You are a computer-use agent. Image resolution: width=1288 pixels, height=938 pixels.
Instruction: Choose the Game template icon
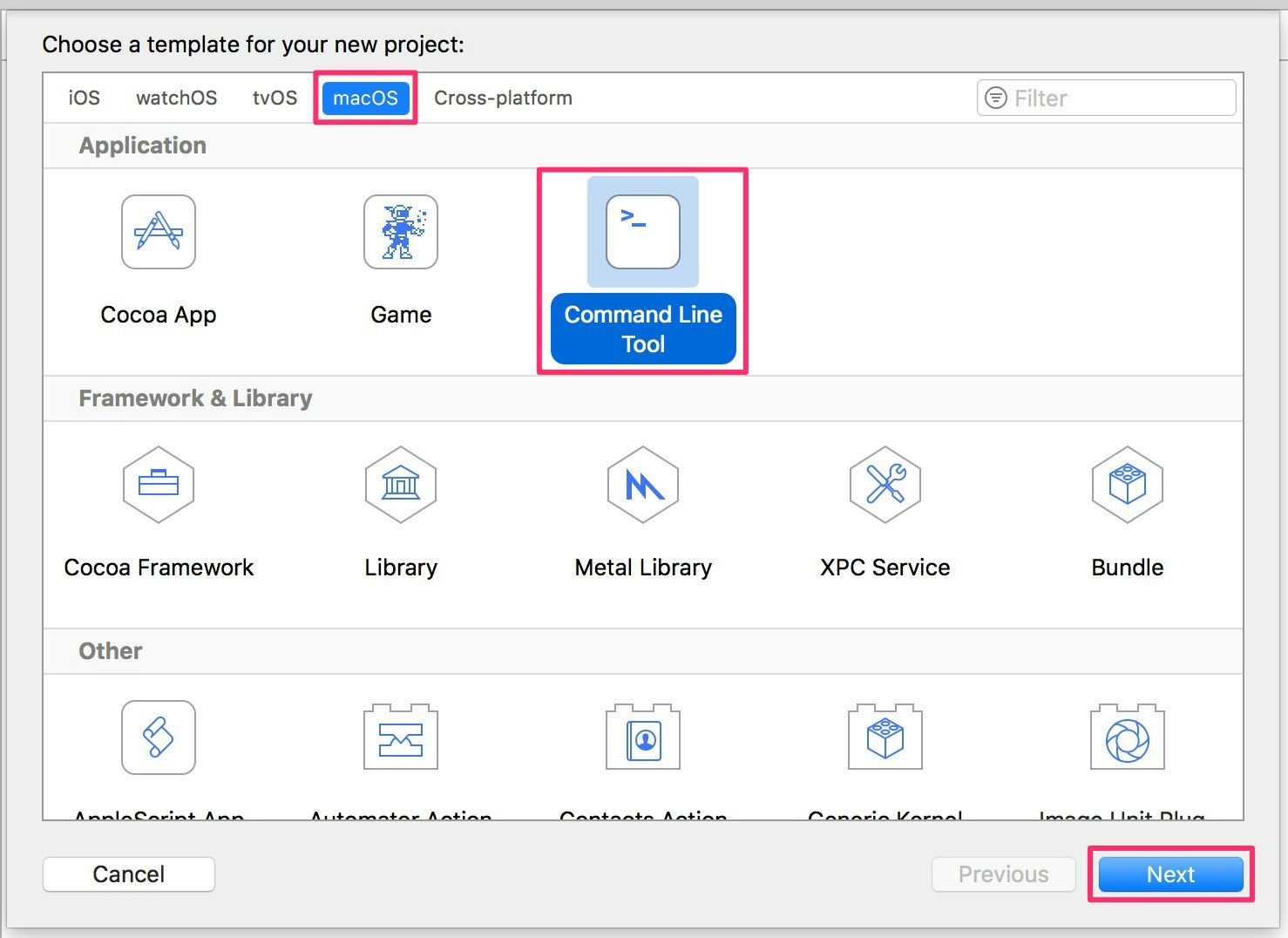click(x=401, y=232)
